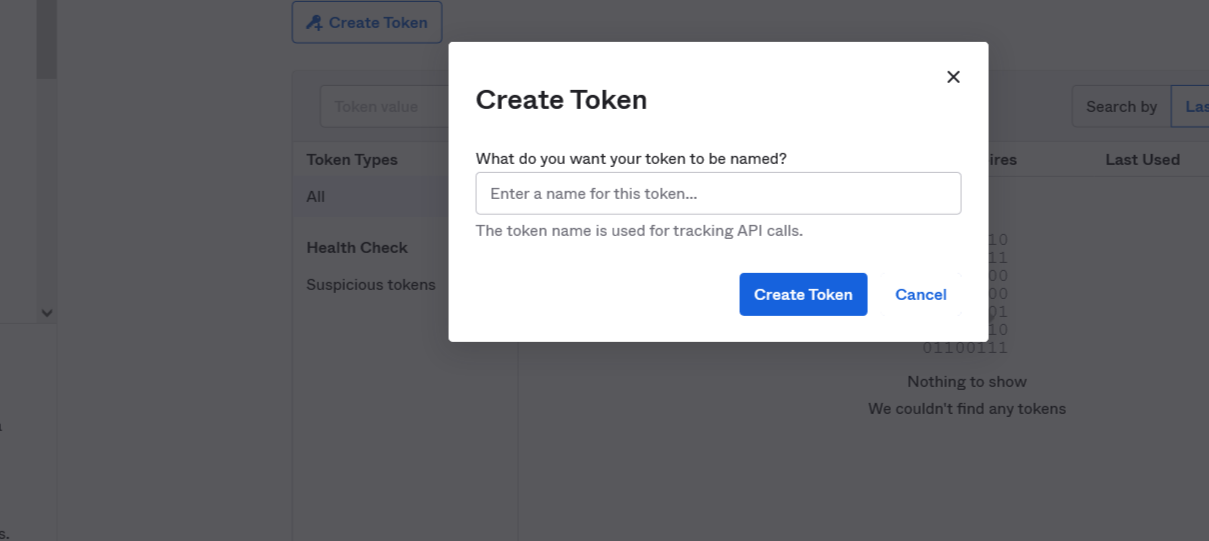
Task: Click the Create Token dialog title
Action: coord(561,99)
